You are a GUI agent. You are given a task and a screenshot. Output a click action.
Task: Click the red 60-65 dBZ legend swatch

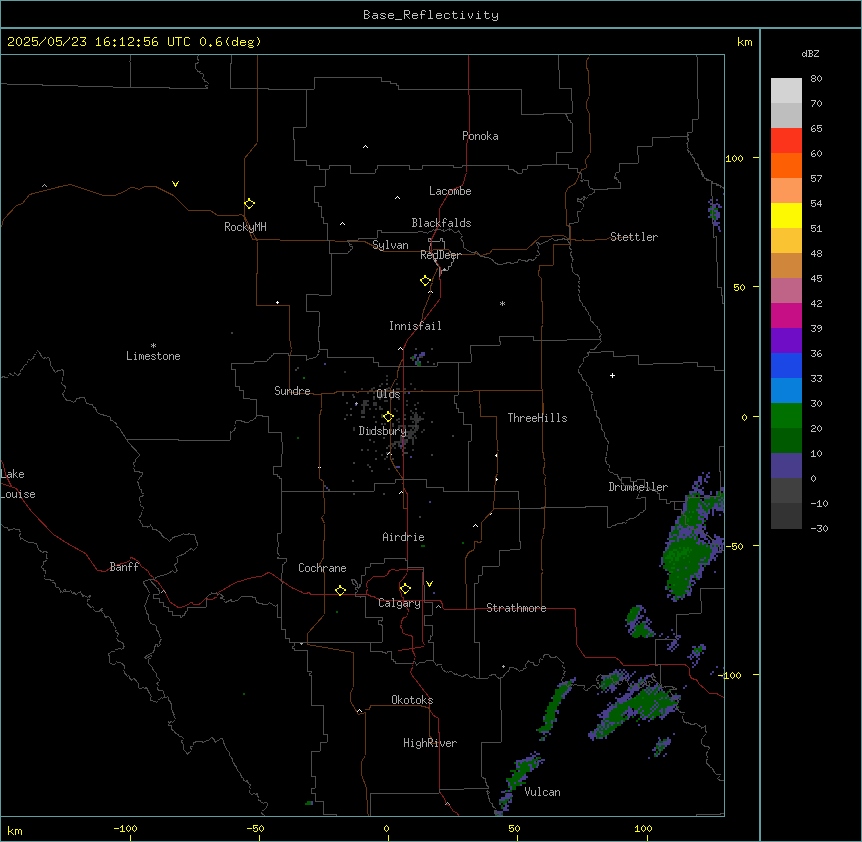[x=786, y=140]
